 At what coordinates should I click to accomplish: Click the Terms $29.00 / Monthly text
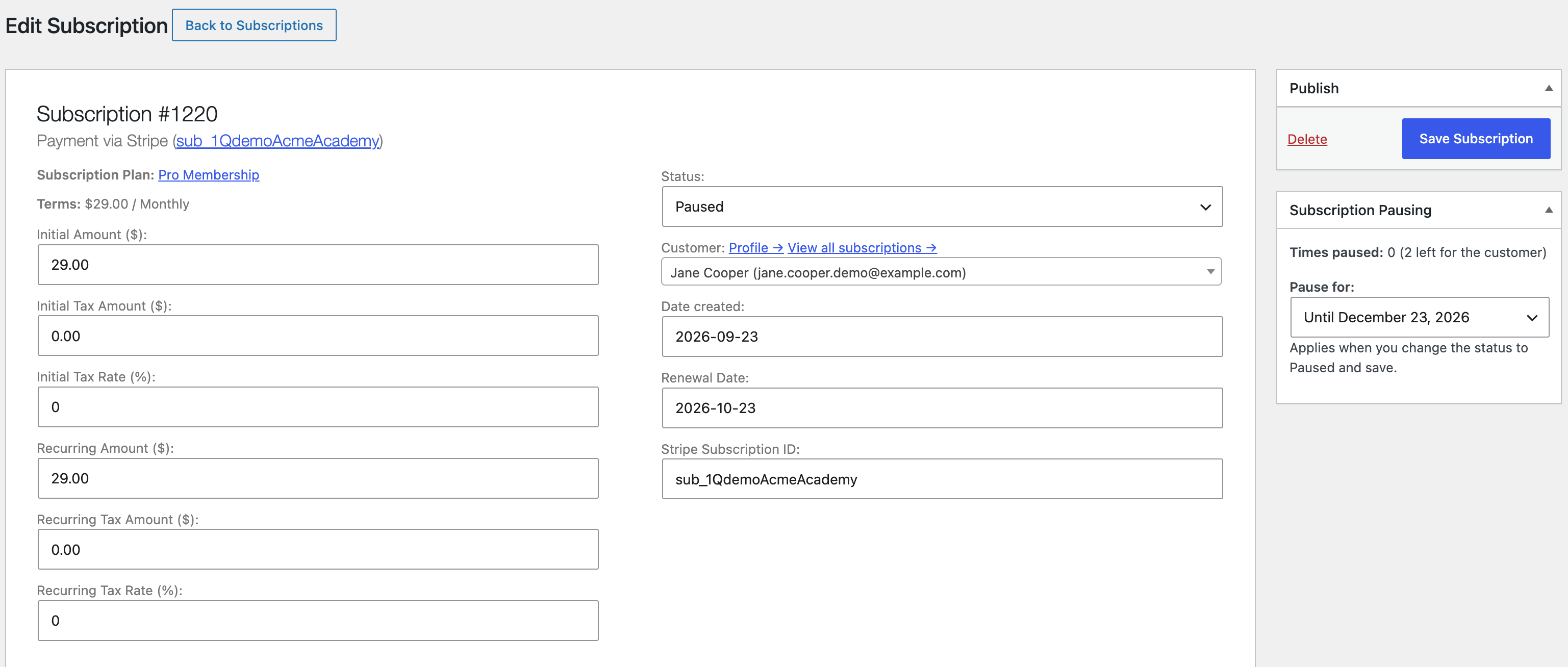(113, 204)
